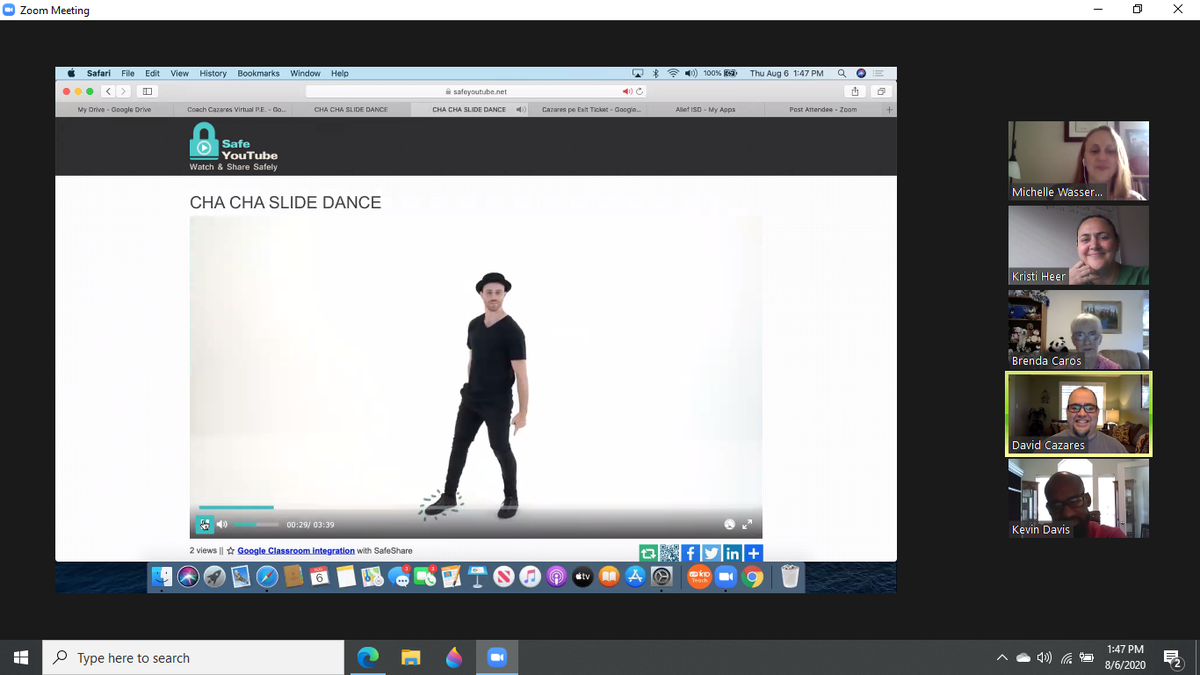Viewport: 1200px width, 675px height.
Task: Open FaceTime in the Mac dock
Action: click(425, 576)
